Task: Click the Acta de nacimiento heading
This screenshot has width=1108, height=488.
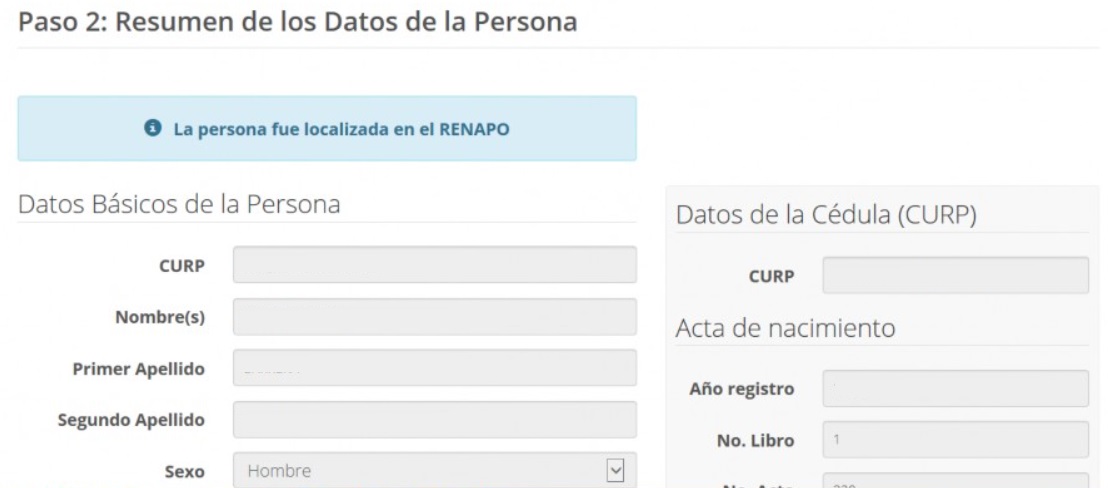Action: pos(785,328)
